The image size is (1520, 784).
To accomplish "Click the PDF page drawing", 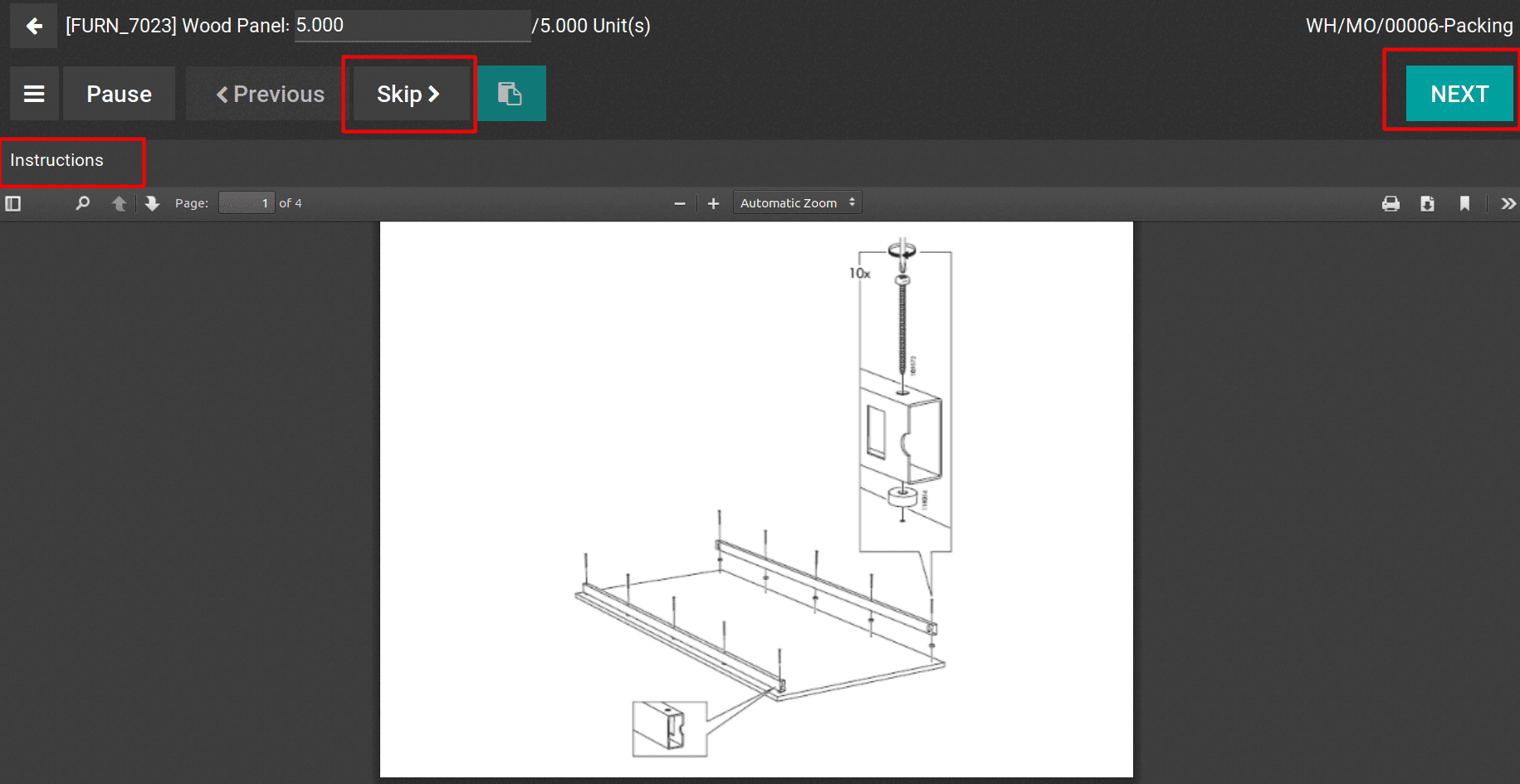I will click(756, 499).
